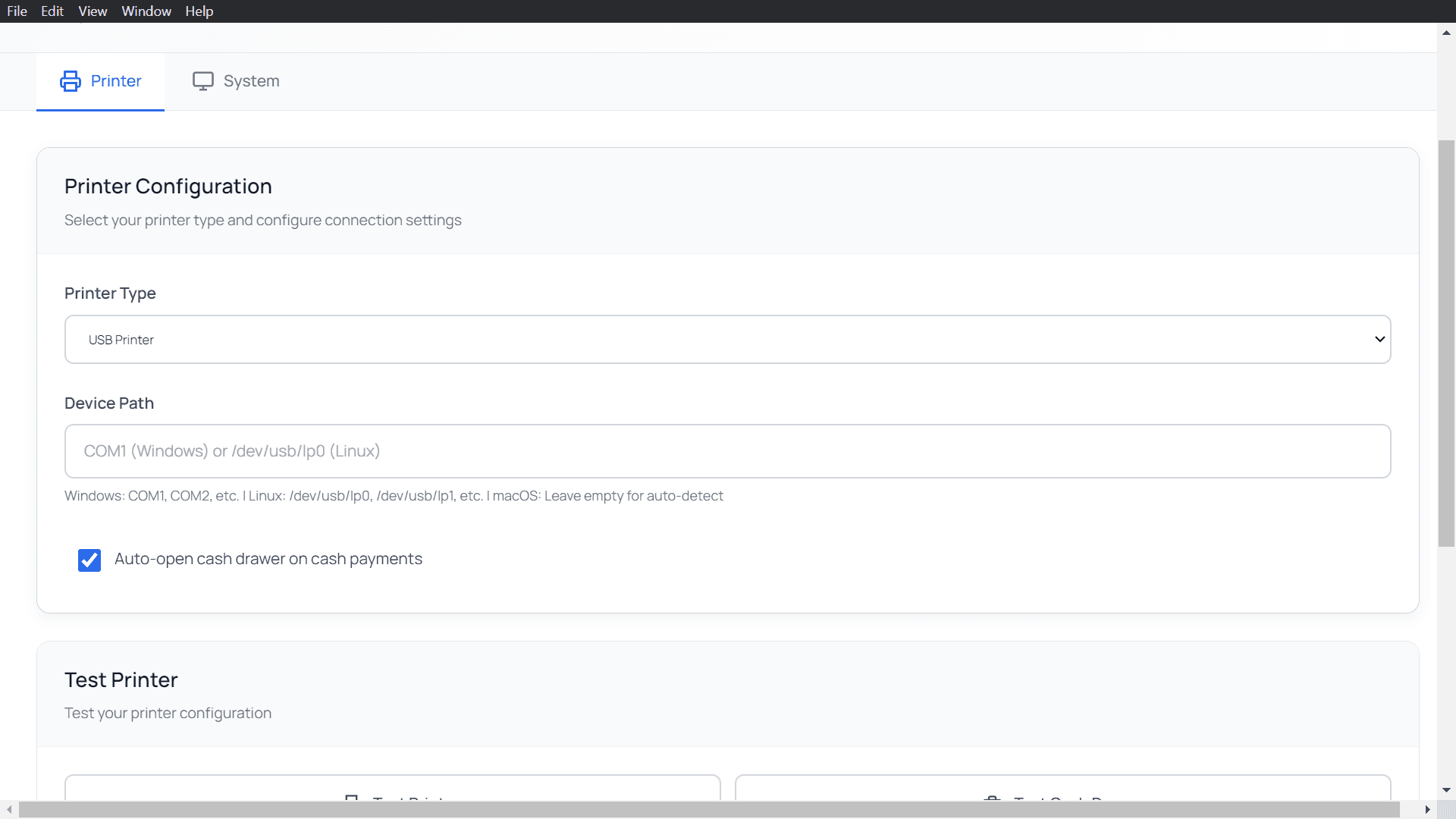
Task: Open the Help menu
Action: tap(199, 11)
